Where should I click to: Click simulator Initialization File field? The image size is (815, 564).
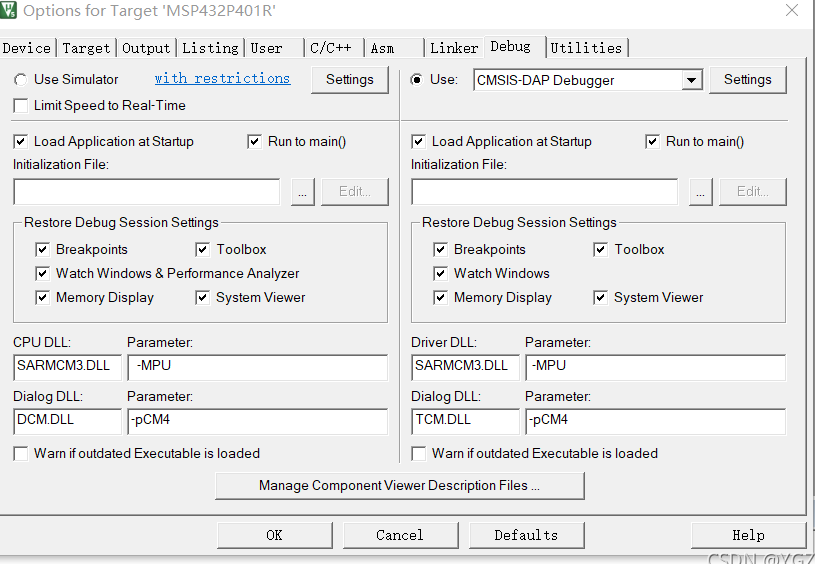click(x=147, y=192)
